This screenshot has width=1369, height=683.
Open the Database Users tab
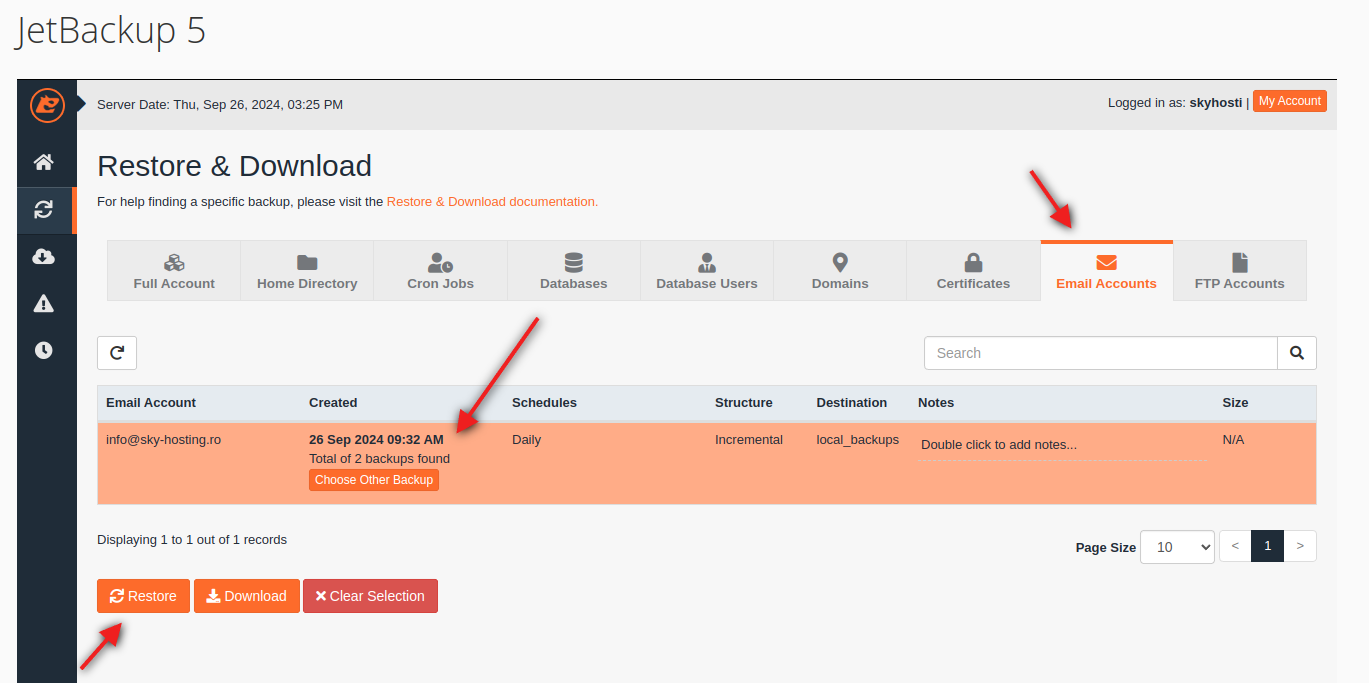pos(707,271)
